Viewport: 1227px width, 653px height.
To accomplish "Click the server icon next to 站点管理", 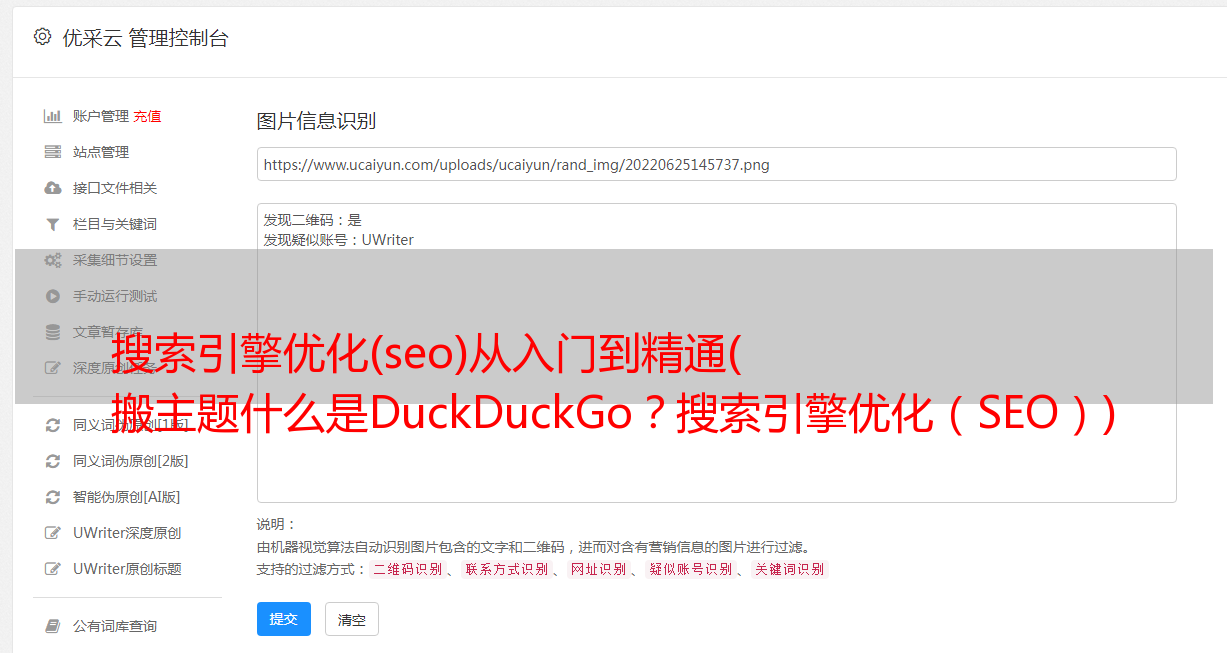I will [x=53, y=152].
